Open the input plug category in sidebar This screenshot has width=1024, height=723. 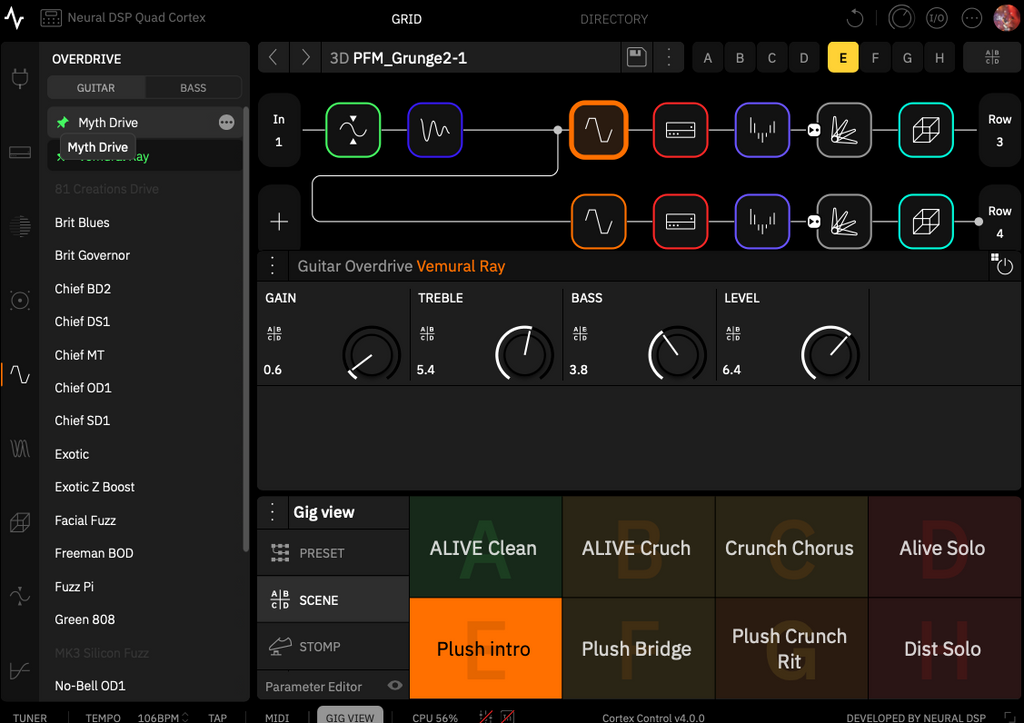tap(20, 78)
